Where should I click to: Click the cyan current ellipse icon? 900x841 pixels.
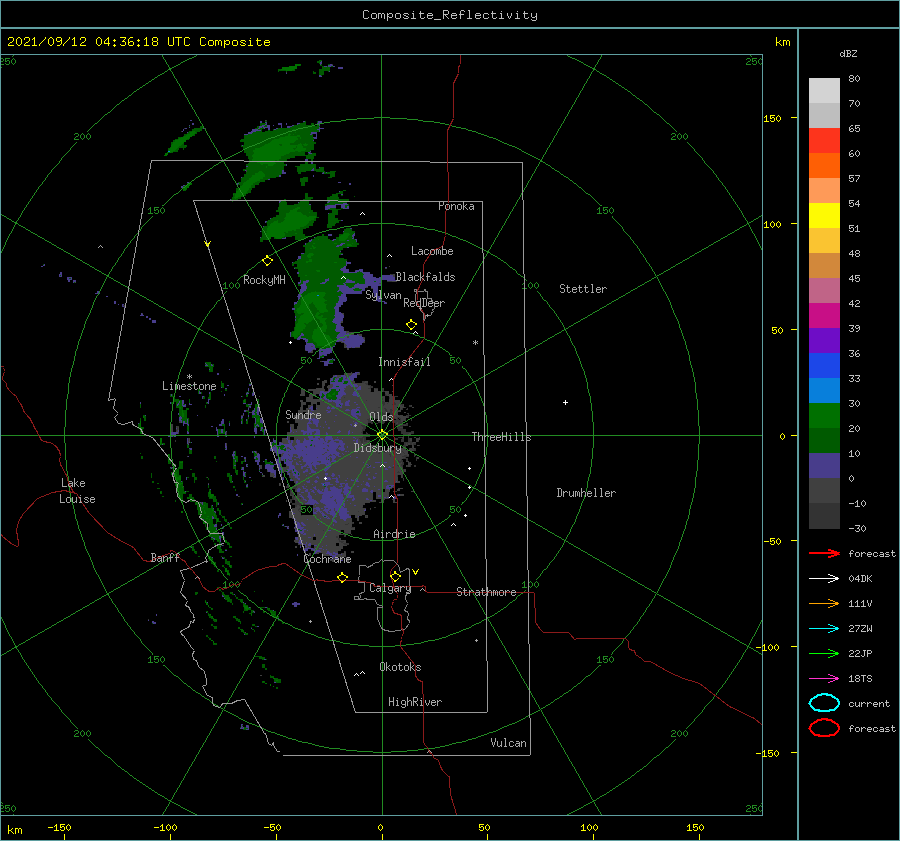824,703
